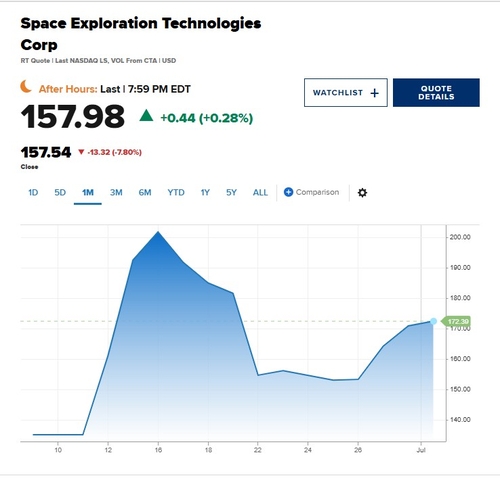Show ALL historical chart data
Image resolution: width=500 pixels, height=478 pixels.
(260, 193)
